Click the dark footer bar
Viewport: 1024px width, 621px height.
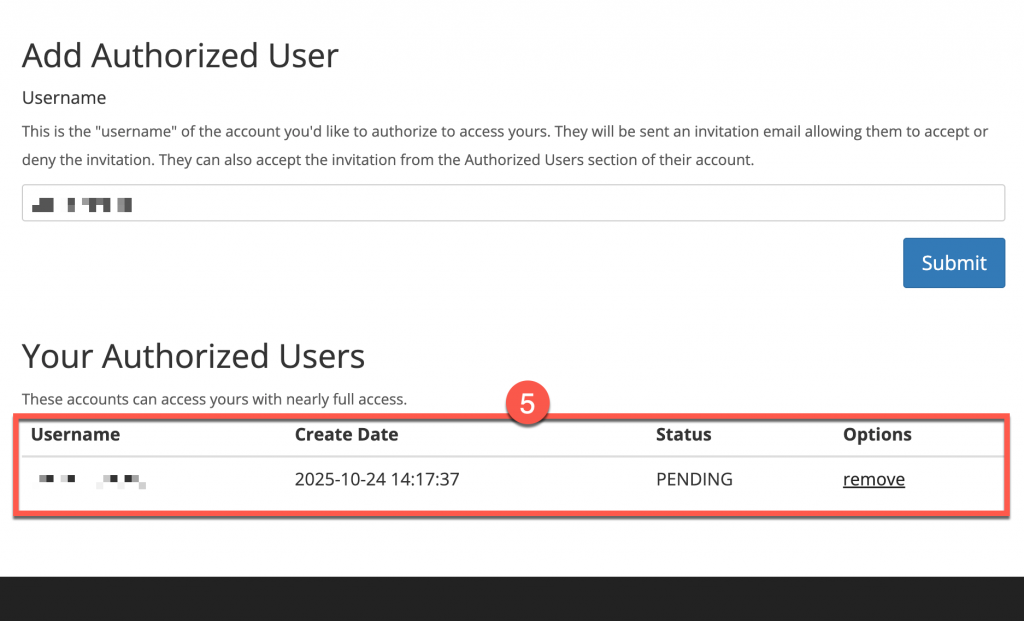(512, 598)
